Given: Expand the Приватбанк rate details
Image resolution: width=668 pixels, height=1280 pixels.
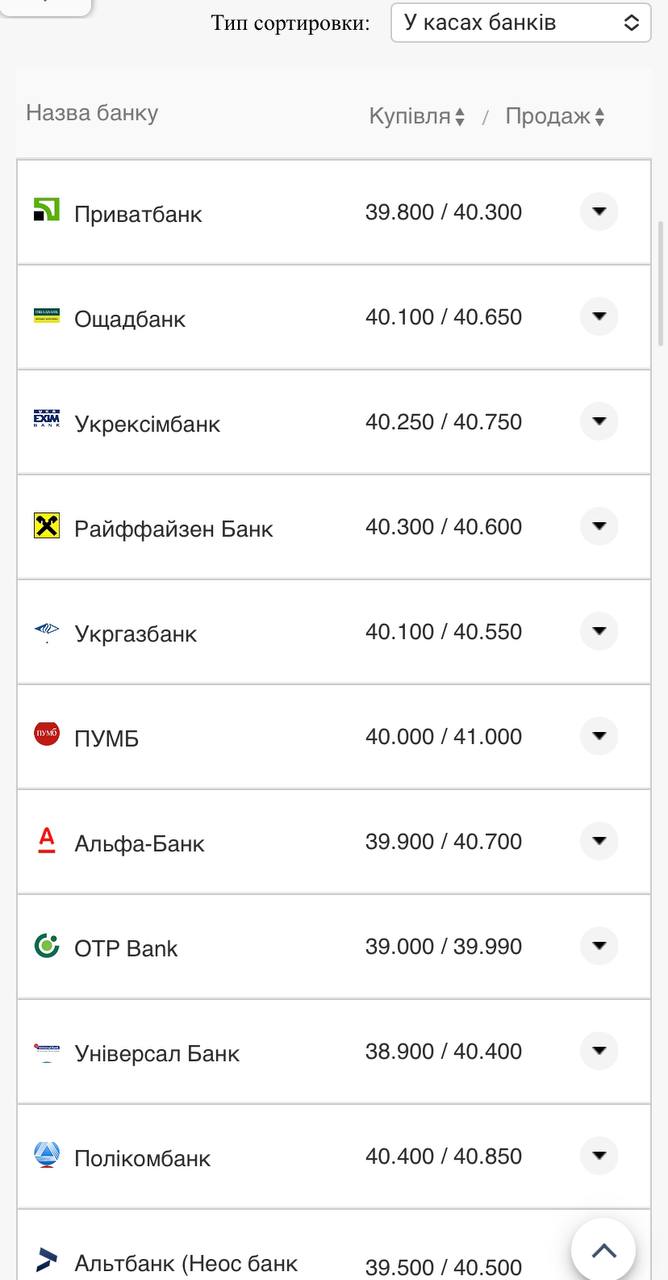Looking at the screenshot, I should [x=599, y=212].
